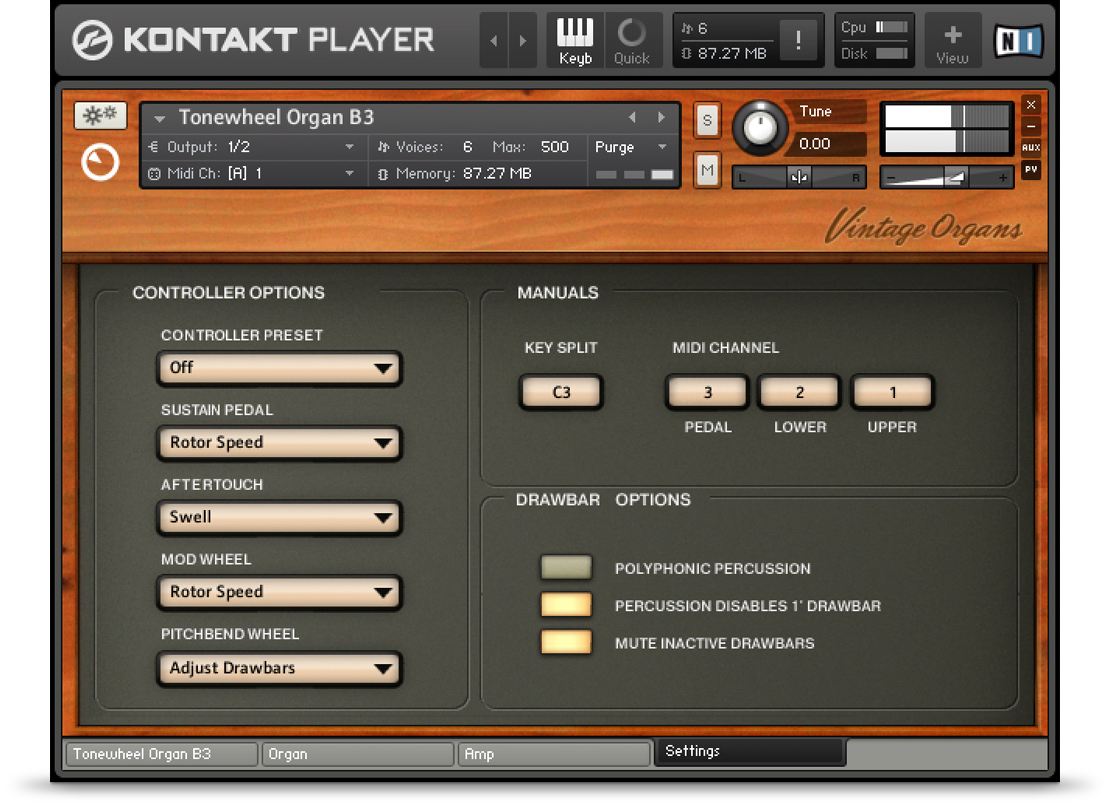Screen dimensions: 1110x807
Task: Click the Kontakt logo icon
Action: click(93, 40)
